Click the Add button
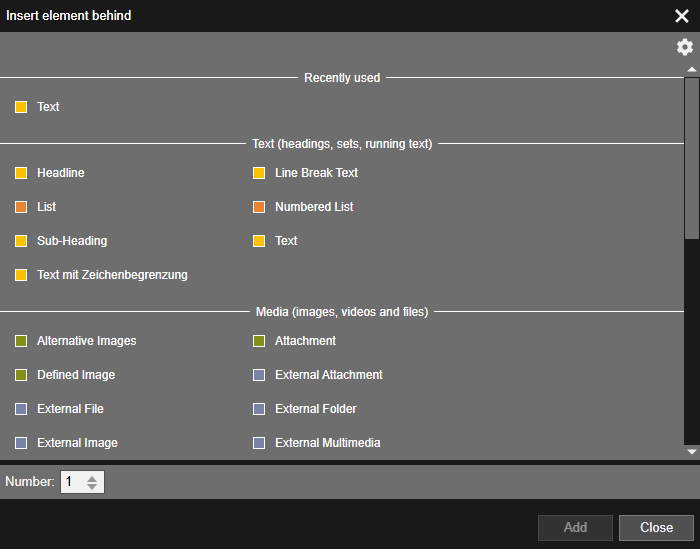700x549 pixels. [x=575, y=528]
